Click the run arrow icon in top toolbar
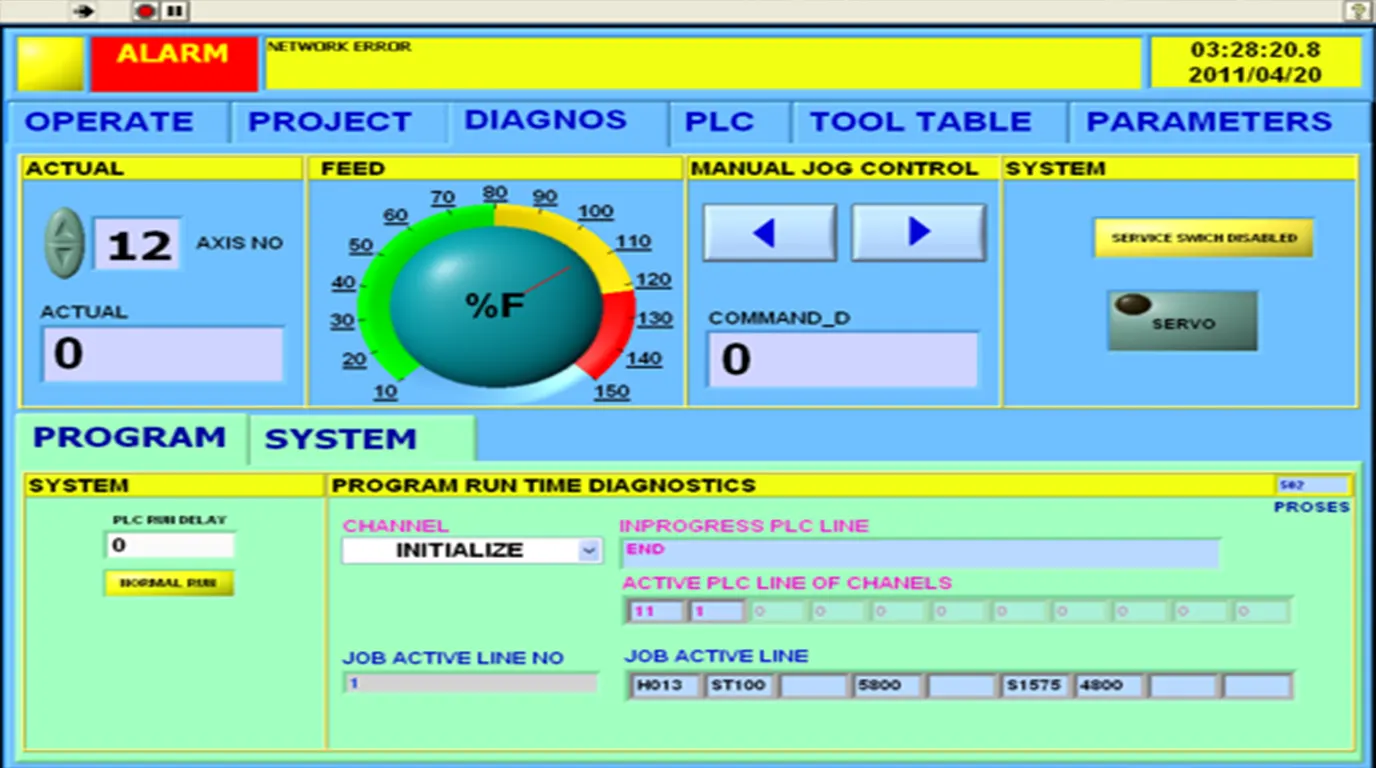This screenshot has height=768, width=1376. (x=85, y=11)
